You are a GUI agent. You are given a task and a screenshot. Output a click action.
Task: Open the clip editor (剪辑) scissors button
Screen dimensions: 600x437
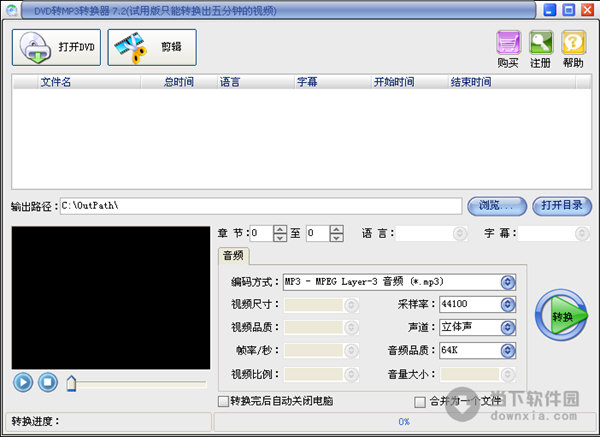[152, 47]
